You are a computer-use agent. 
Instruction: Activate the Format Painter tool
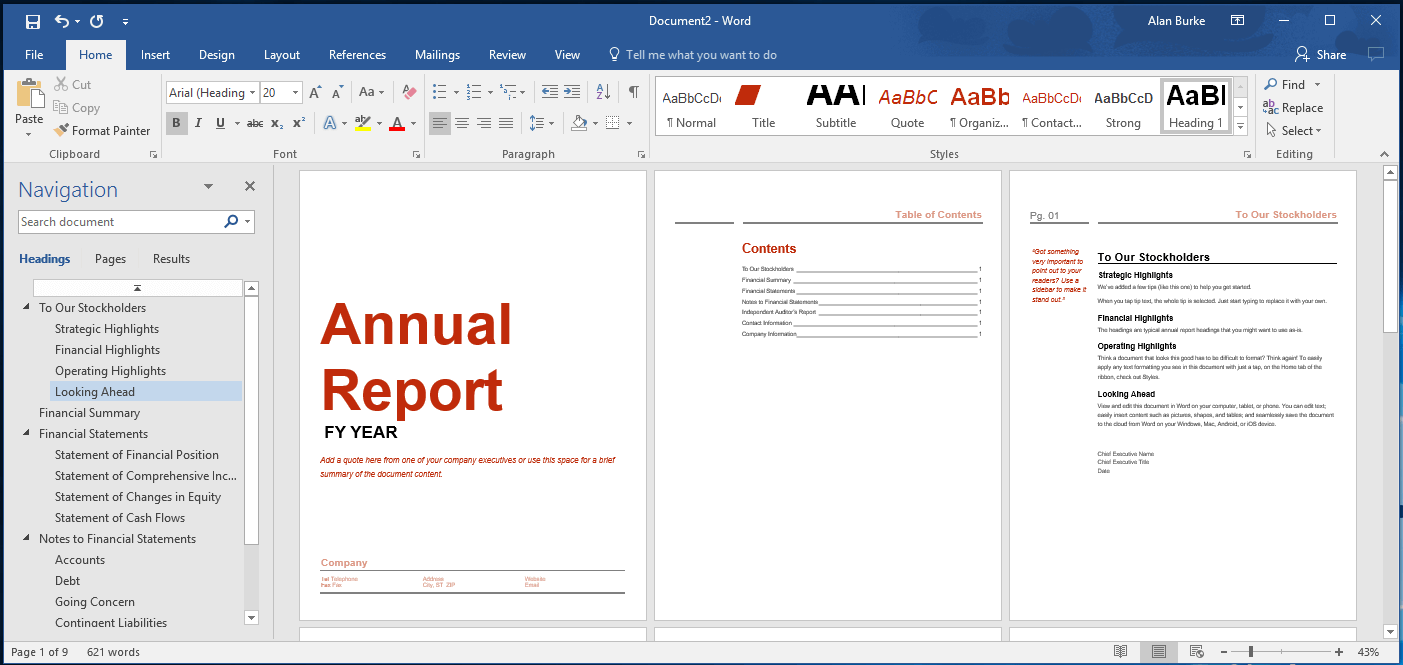102,130
